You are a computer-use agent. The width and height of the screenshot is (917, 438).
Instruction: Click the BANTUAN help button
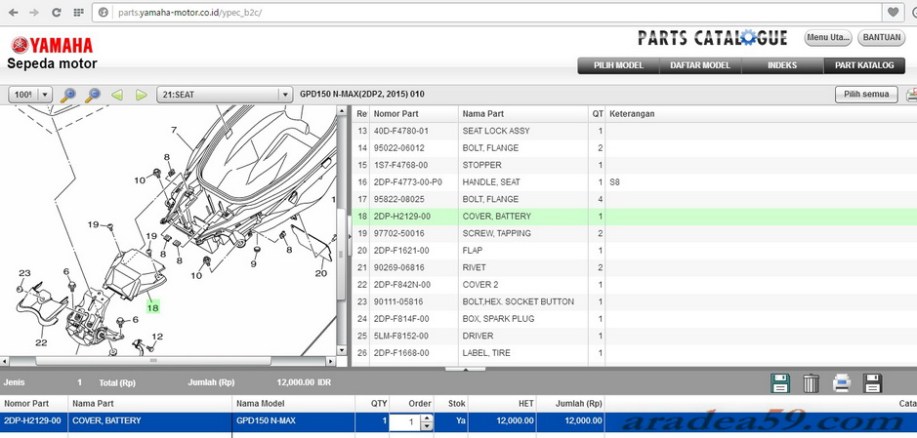click(x=881, y=38)
